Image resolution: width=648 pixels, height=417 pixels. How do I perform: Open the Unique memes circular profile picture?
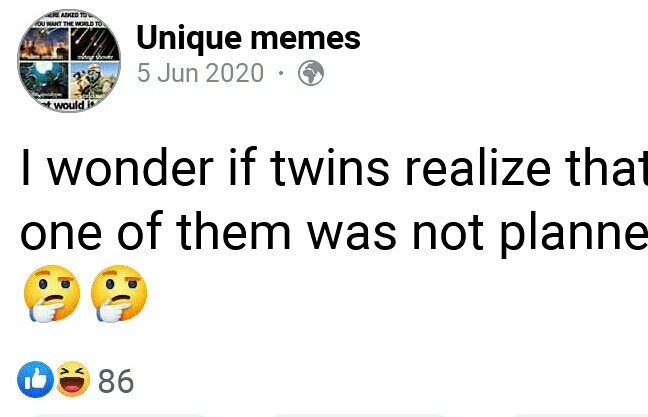coord(69,61)
